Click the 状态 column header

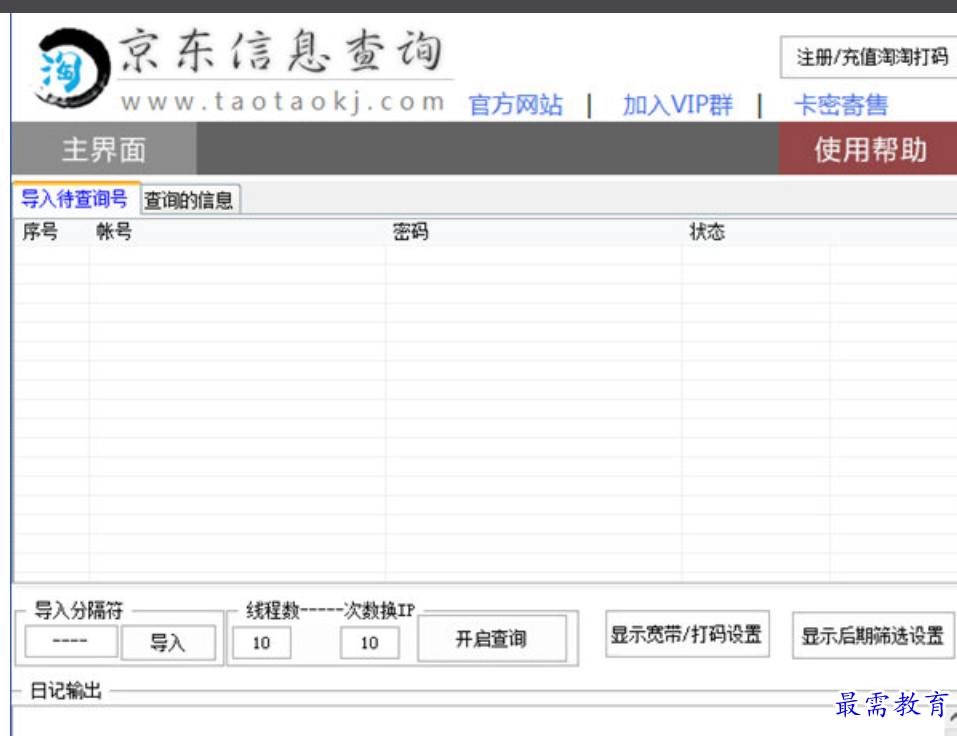click(x=756, y=231)
